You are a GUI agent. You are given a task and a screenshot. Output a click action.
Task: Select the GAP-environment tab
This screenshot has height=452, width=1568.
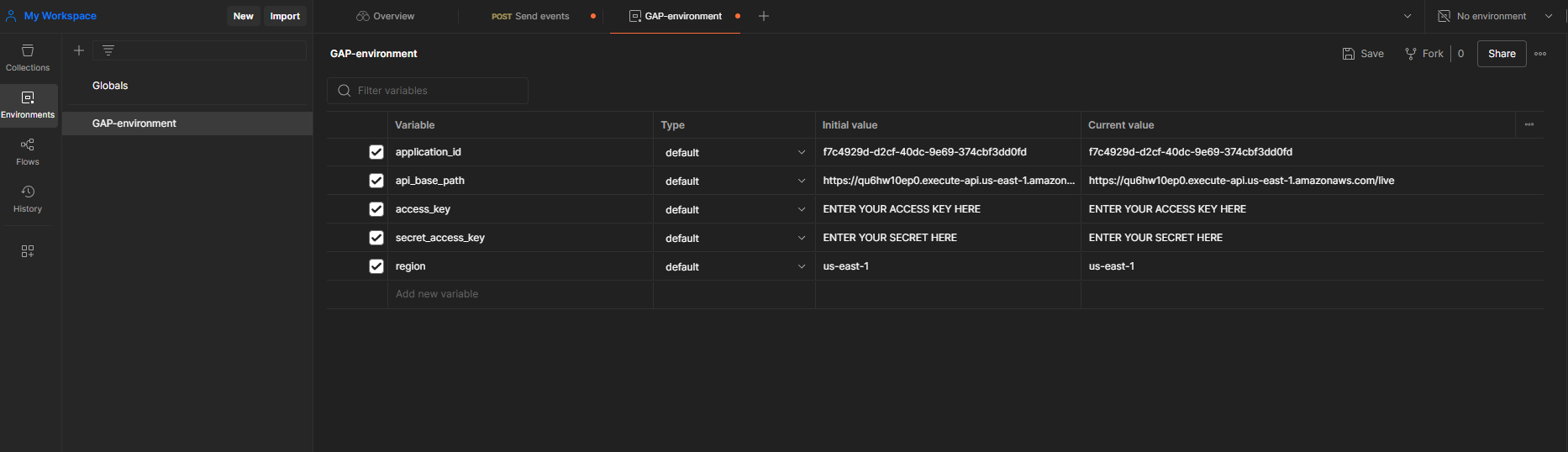coord(676,16)
